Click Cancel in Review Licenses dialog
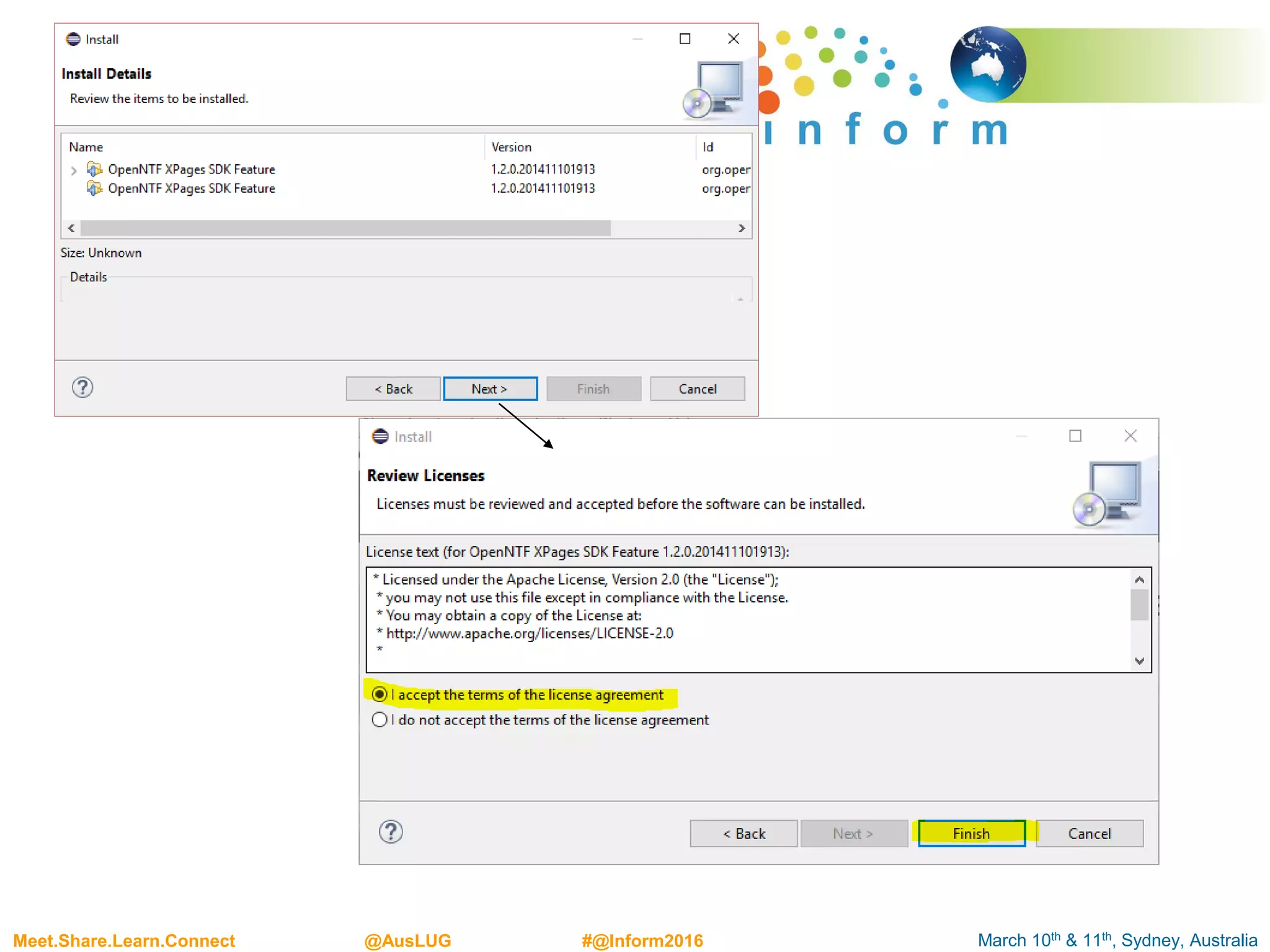 pos(1089,834)
